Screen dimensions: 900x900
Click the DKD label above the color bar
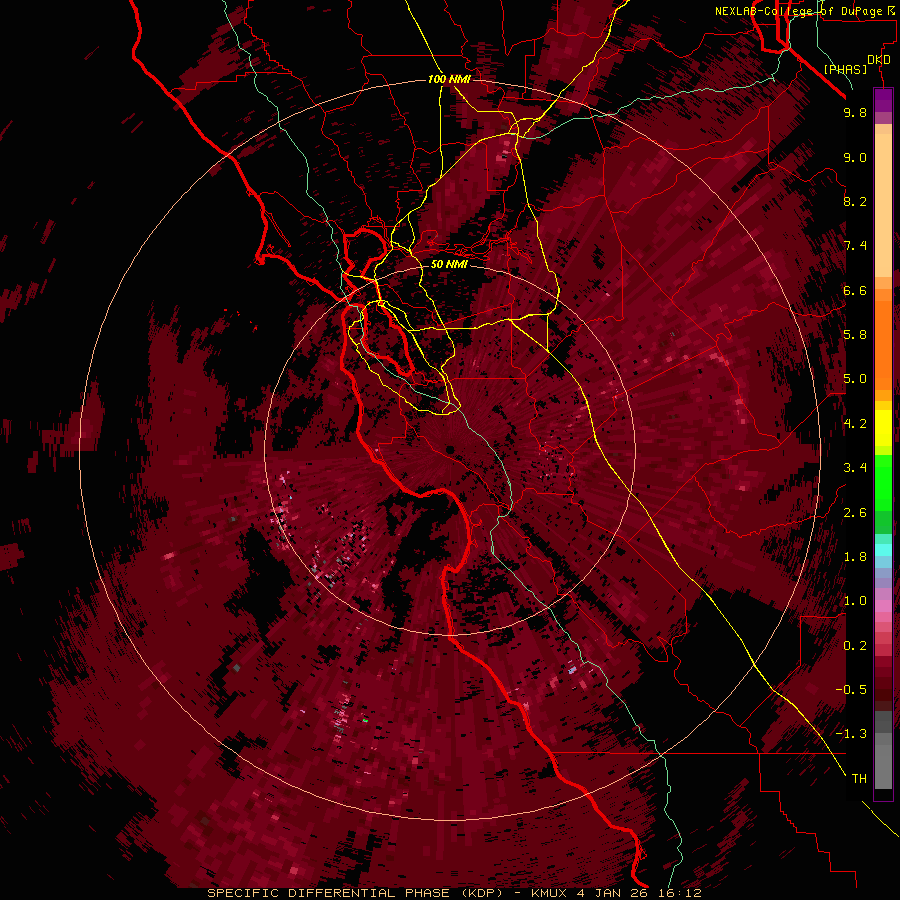pyautogui.click(x=879, y=60)
